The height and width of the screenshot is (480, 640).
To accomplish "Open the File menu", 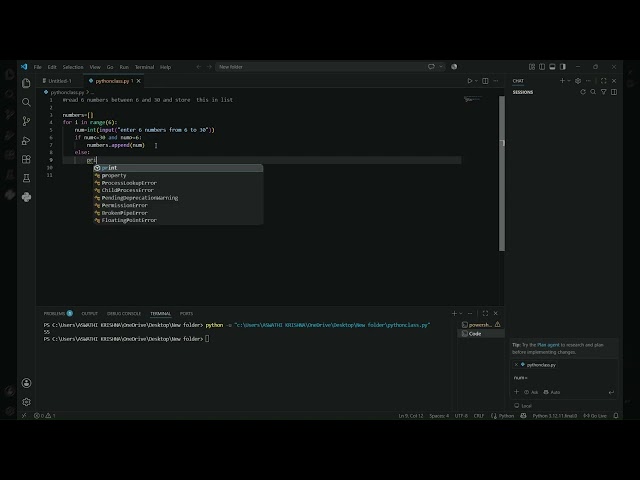I will tap(38, 67).
